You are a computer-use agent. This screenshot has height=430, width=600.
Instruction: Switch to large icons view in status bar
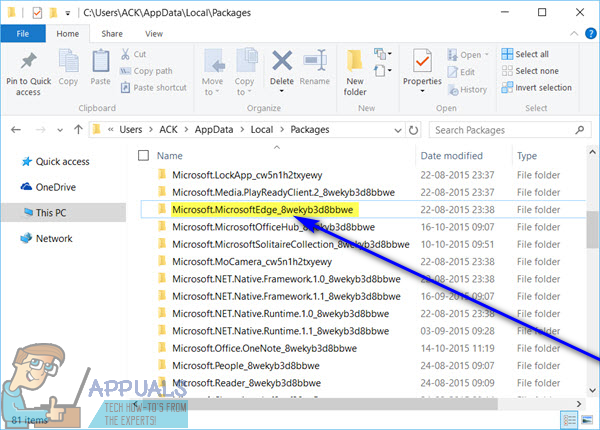[x=587, y=420]
